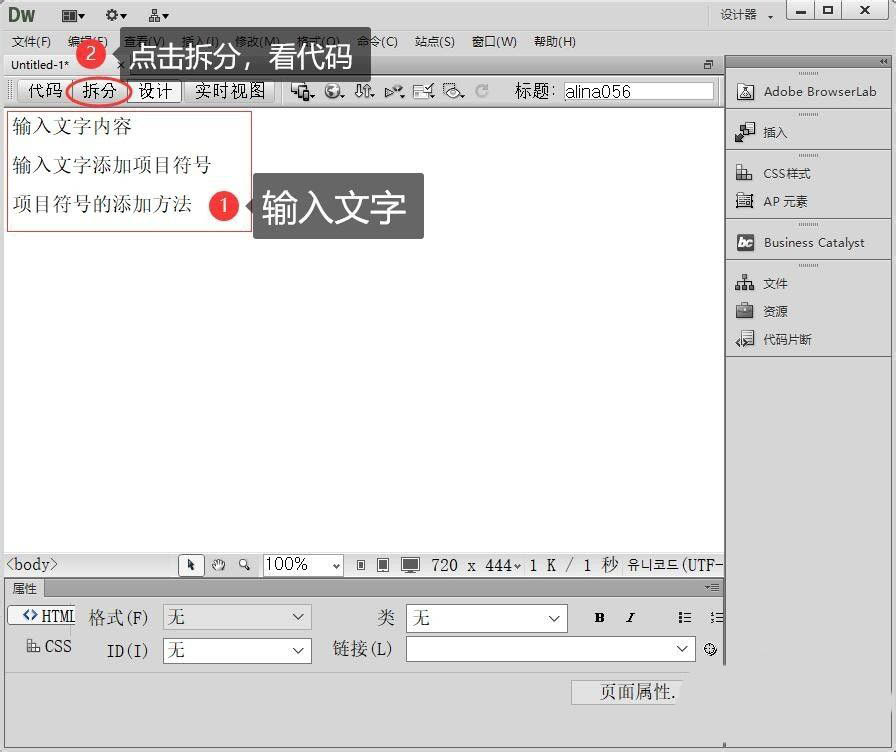Select the Hand tool in the status bar
This screenshot has width=896, height=752.
click(x=218, y=565)
